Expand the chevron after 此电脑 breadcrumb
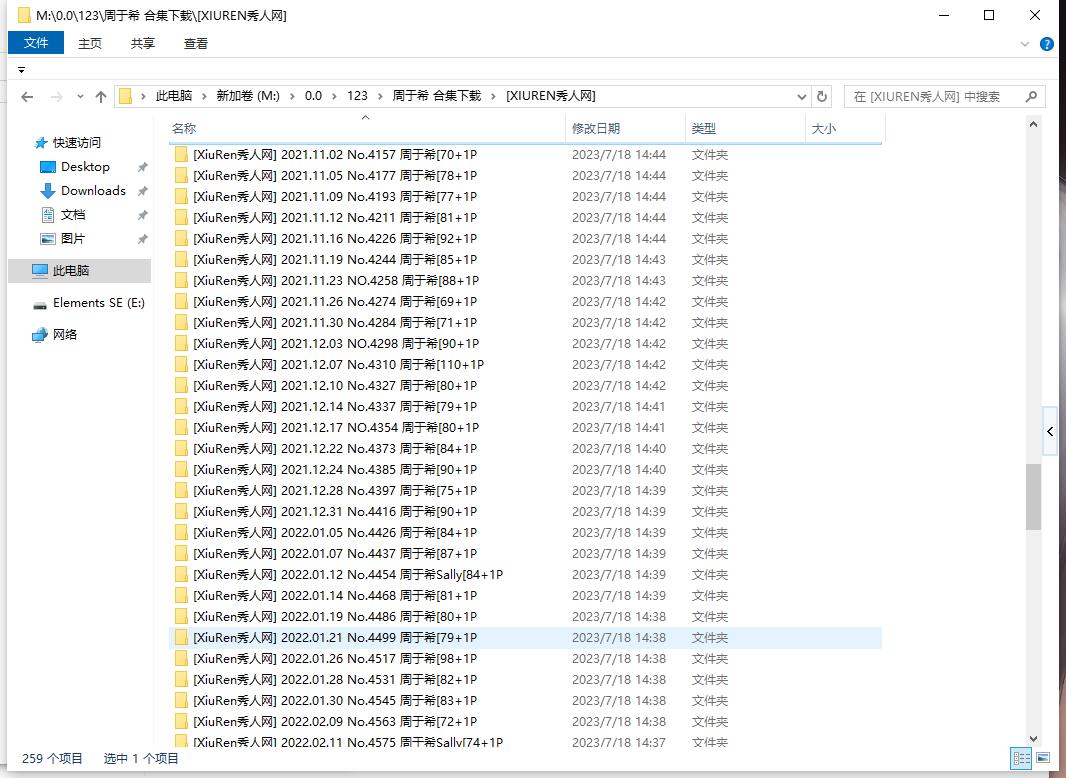 [x=204, y=97]
